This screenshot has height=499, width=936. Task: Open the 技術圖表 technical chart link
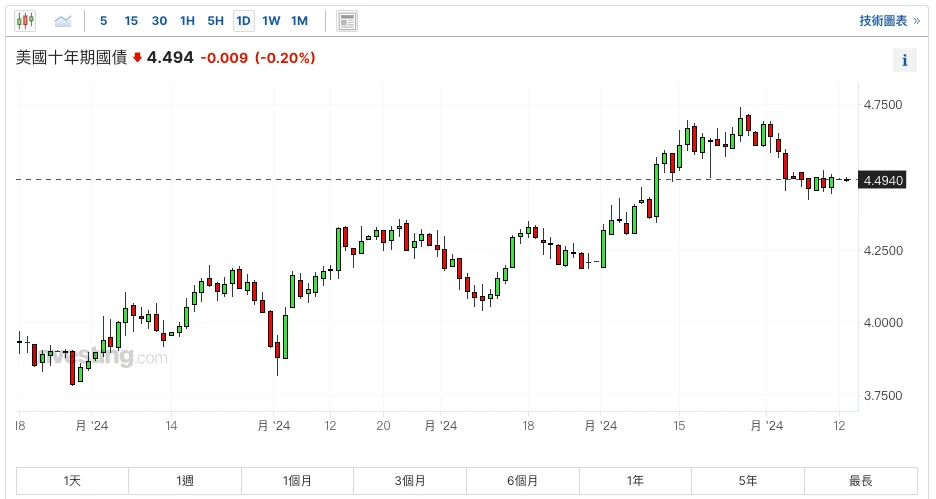tap(888, 20)
